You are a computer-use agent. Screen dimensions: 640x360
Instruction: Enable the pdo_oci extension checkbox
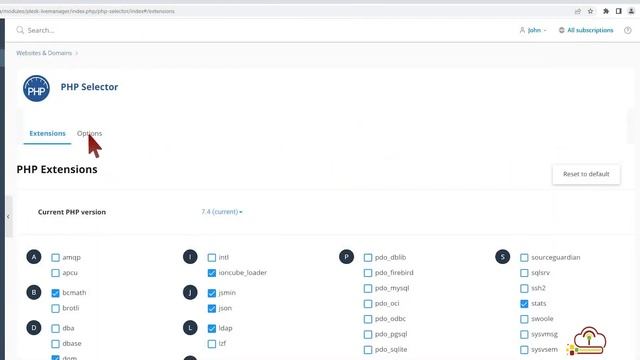click(368, 304)
